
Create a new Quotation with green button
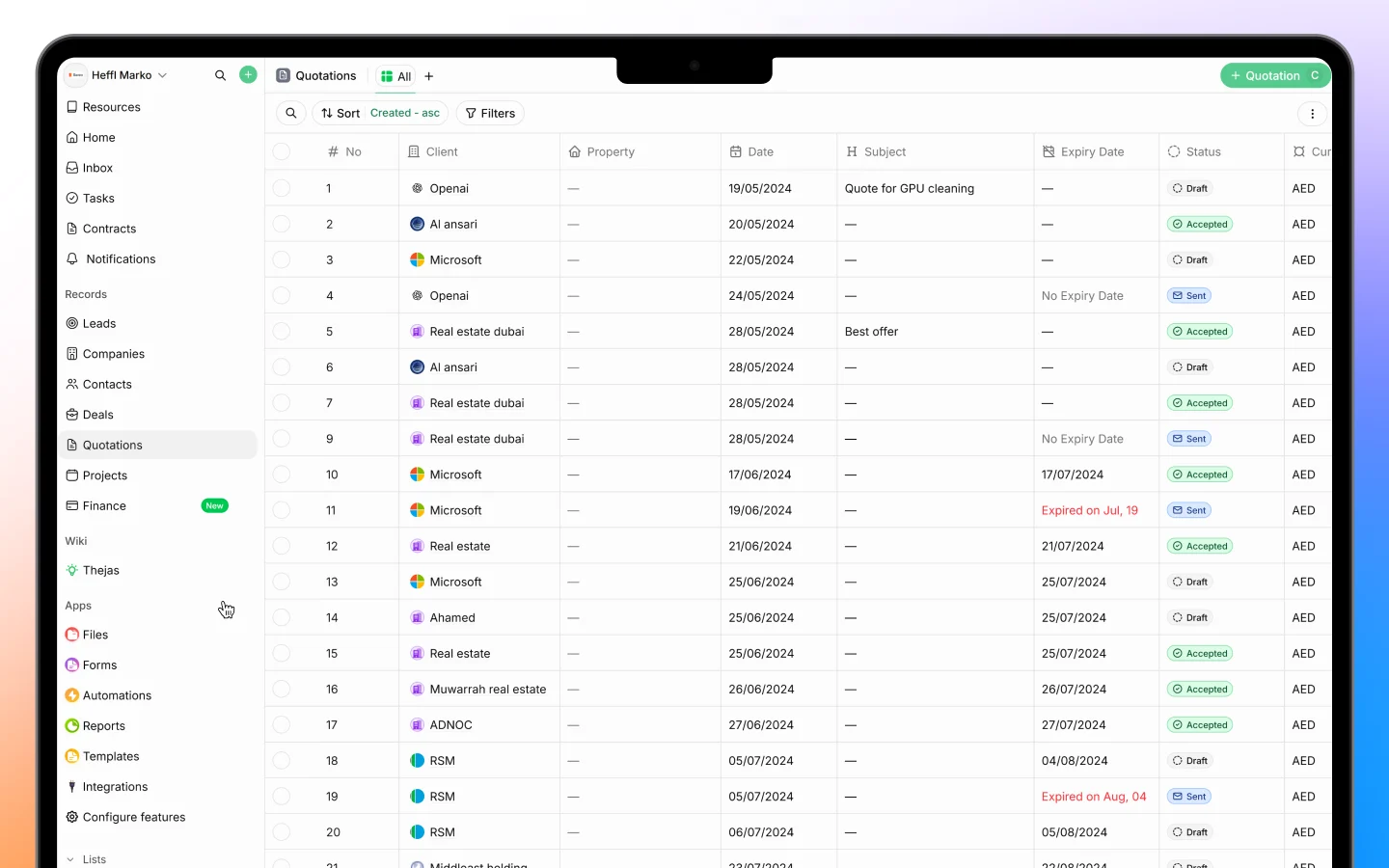(1275, 75)
